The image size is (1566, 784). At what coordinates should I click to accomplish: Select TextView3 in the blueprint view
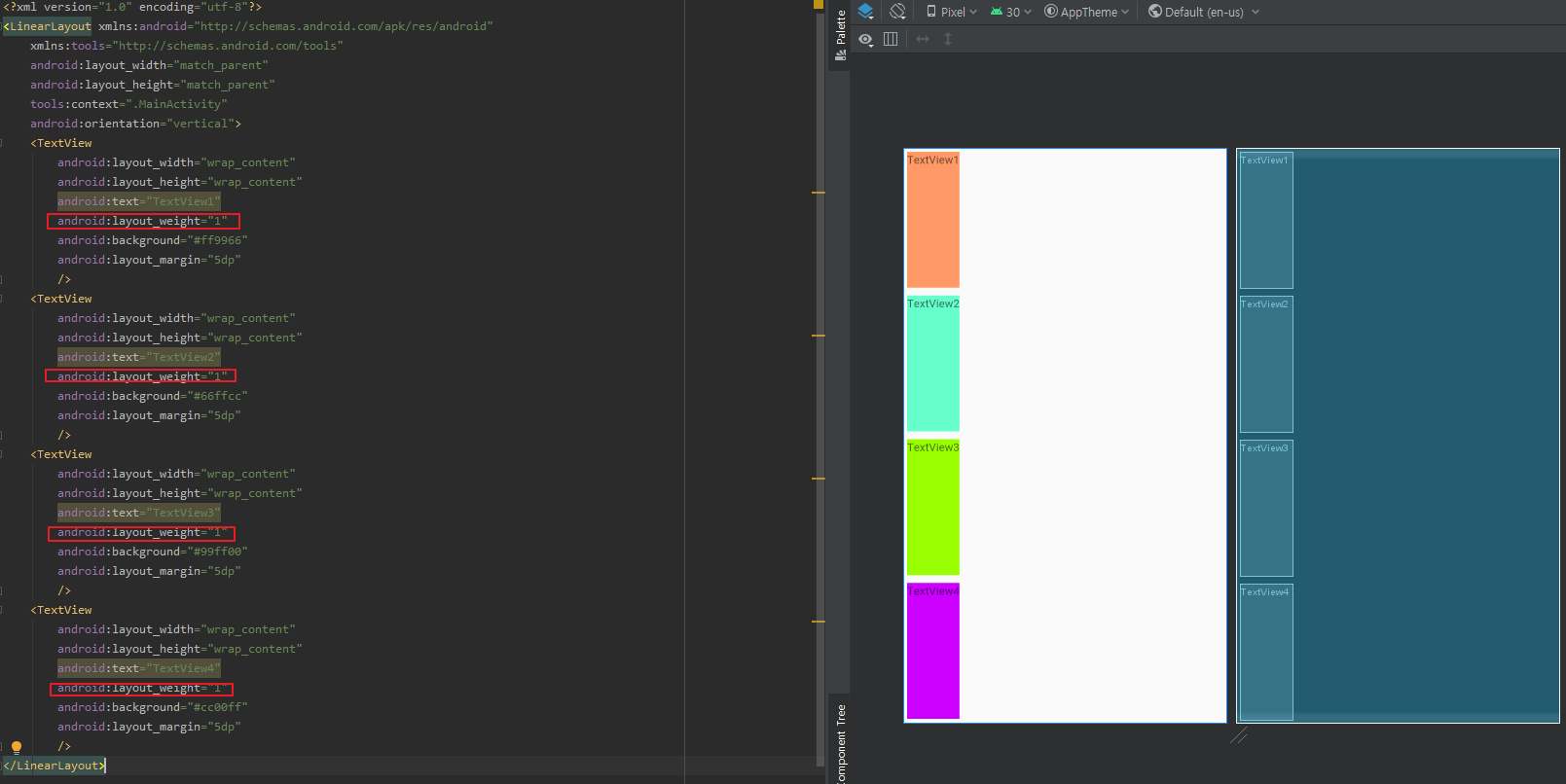1266,509
